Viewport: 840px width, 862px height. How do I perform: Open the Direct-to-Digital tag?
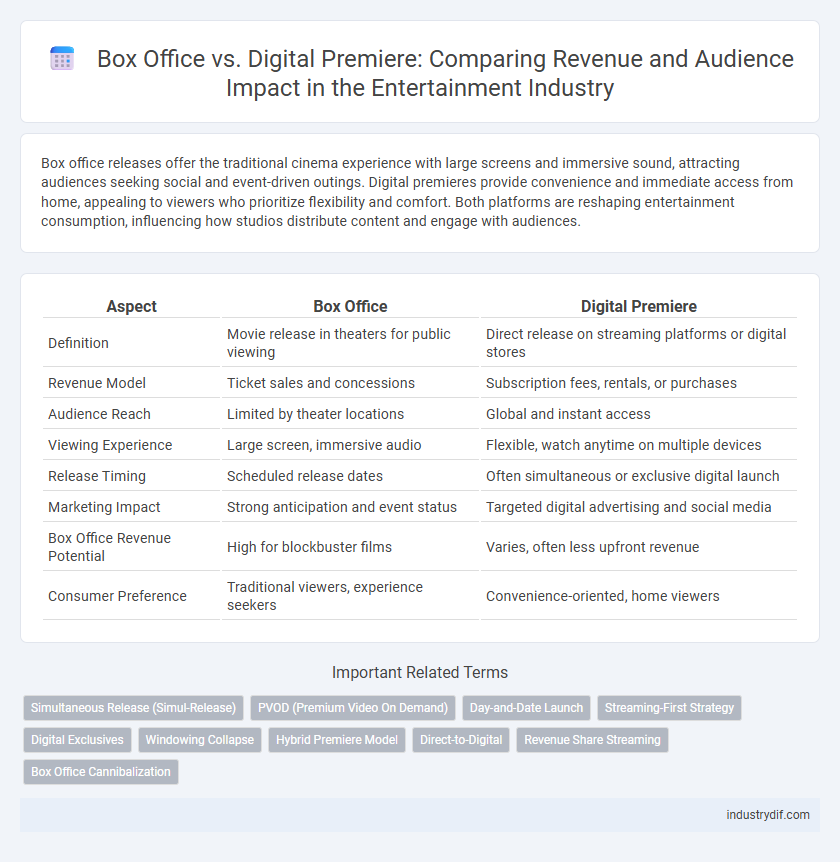click(461, 740)
